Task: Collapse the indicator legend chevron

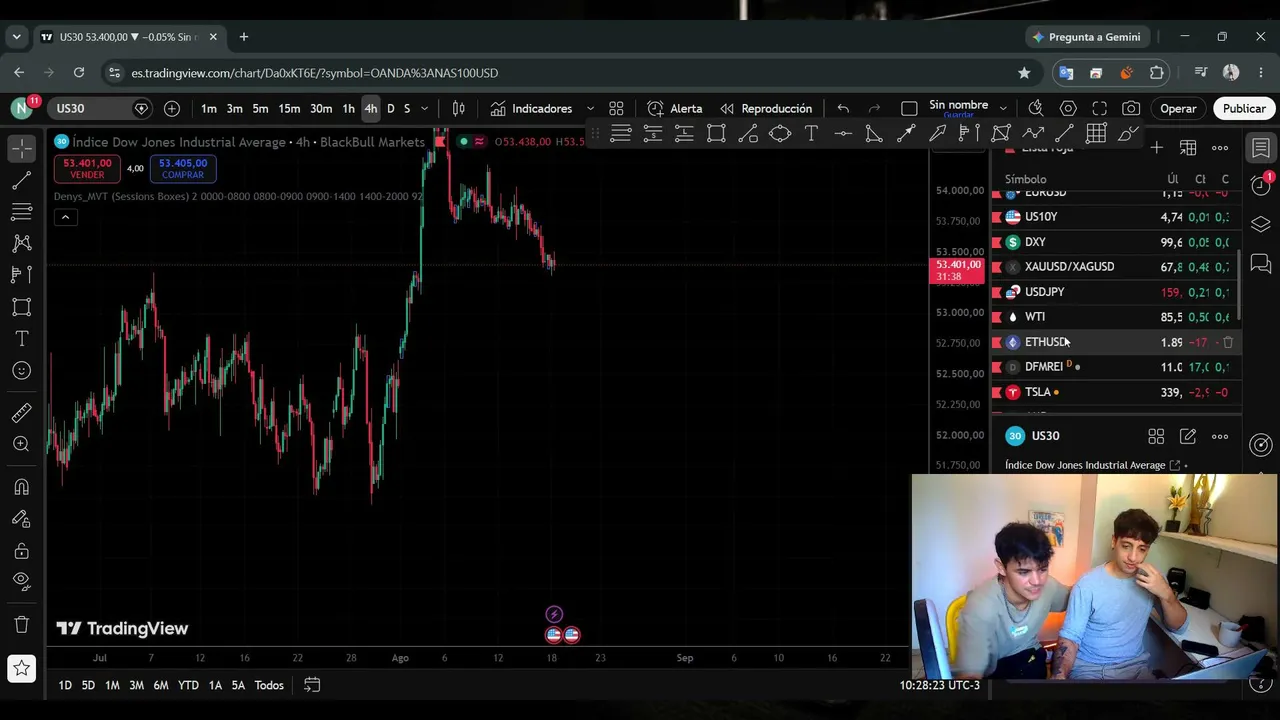Action: (65, 217)
